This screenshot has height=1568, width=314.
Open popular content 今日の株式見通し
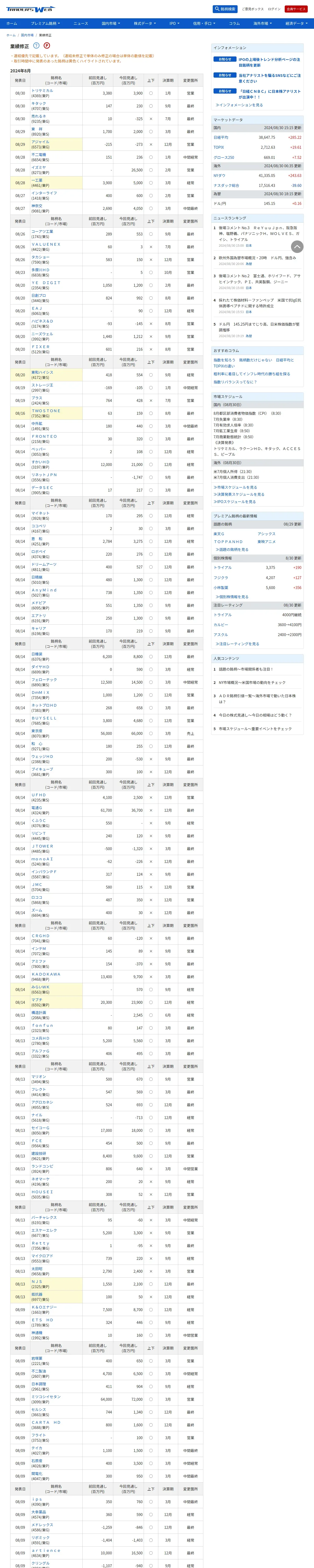[x=255, y=715]
